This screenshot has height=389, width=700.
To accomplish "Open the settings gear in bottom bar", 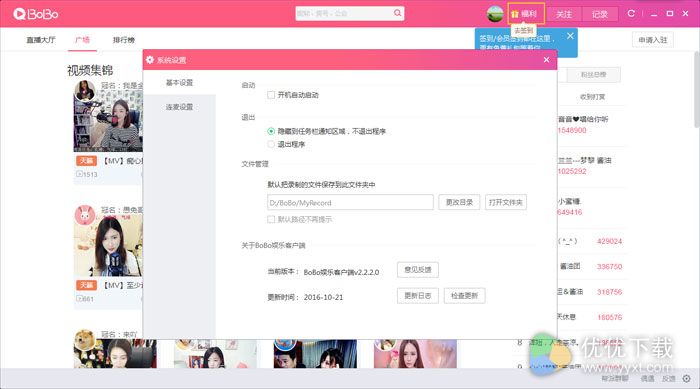I will pyautogui.click(x=687, y=378).
